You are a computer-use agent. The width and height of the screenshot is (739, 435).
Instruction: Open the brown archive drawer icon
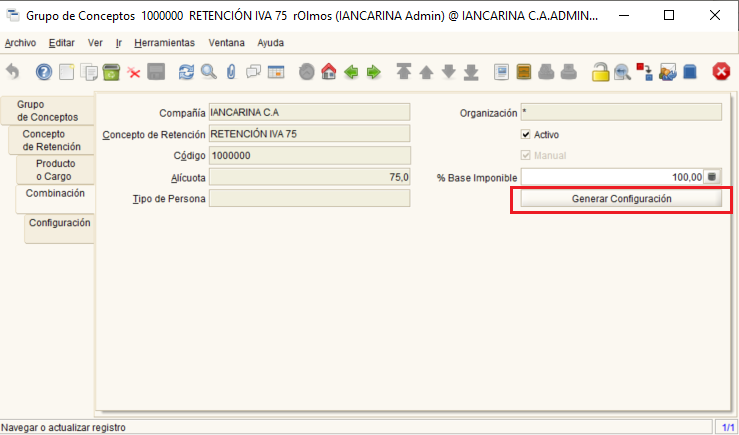click(524, 72)
